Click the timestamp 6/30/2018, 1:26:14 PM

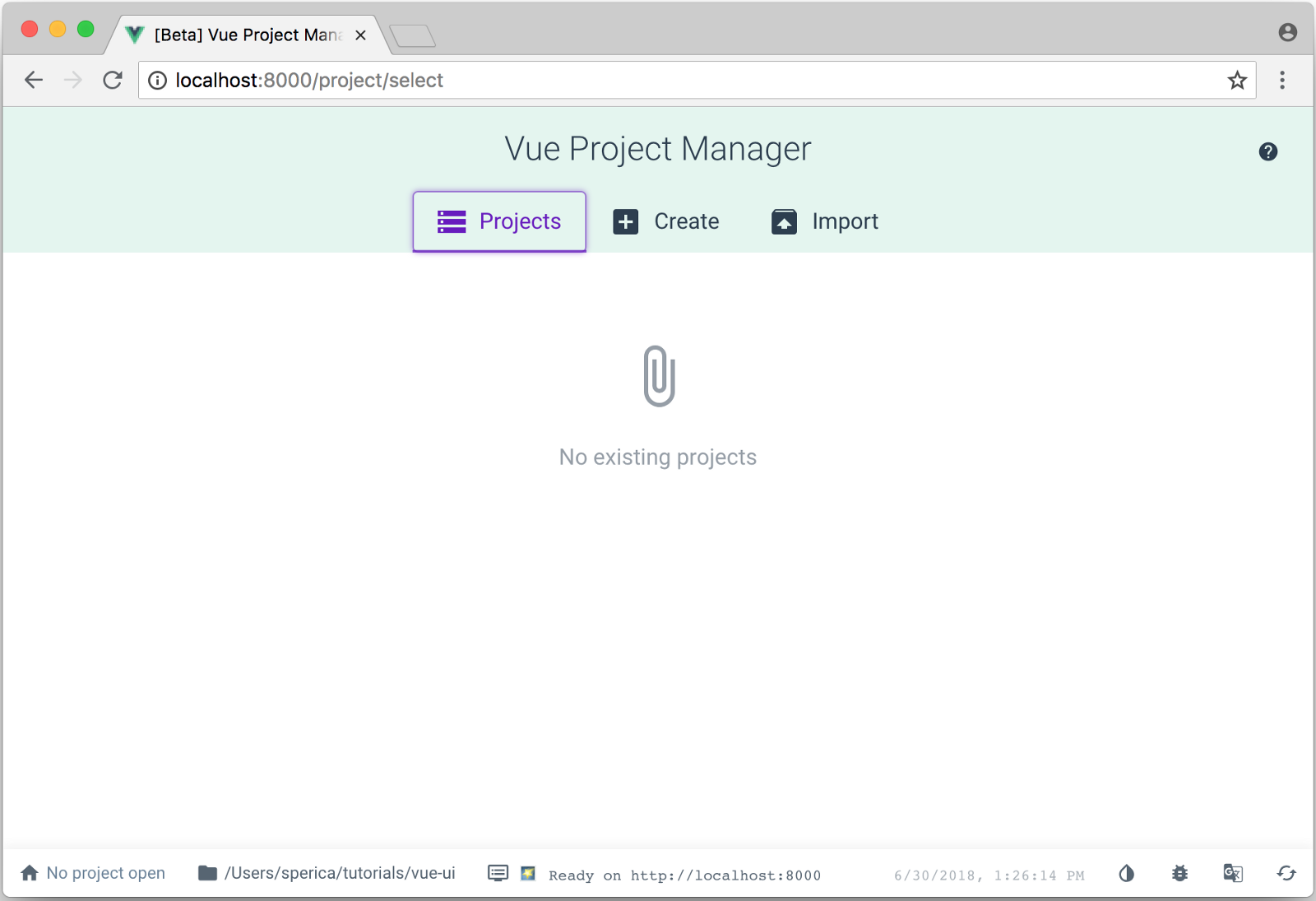[989, 875]
